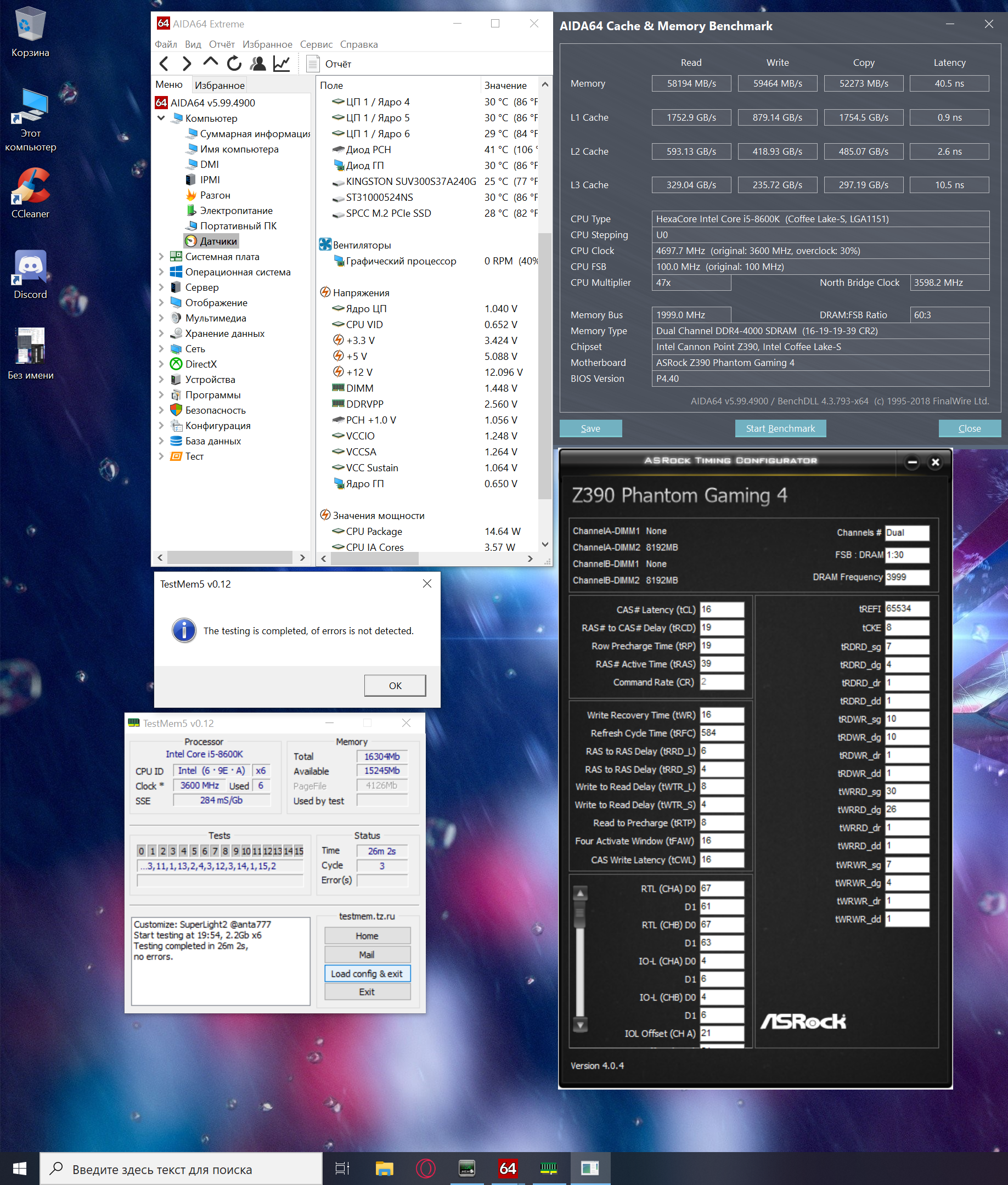The image size is (1008, 1185).
Task: Switch to the Избранное tab
Action: click(x=219, y=86)
